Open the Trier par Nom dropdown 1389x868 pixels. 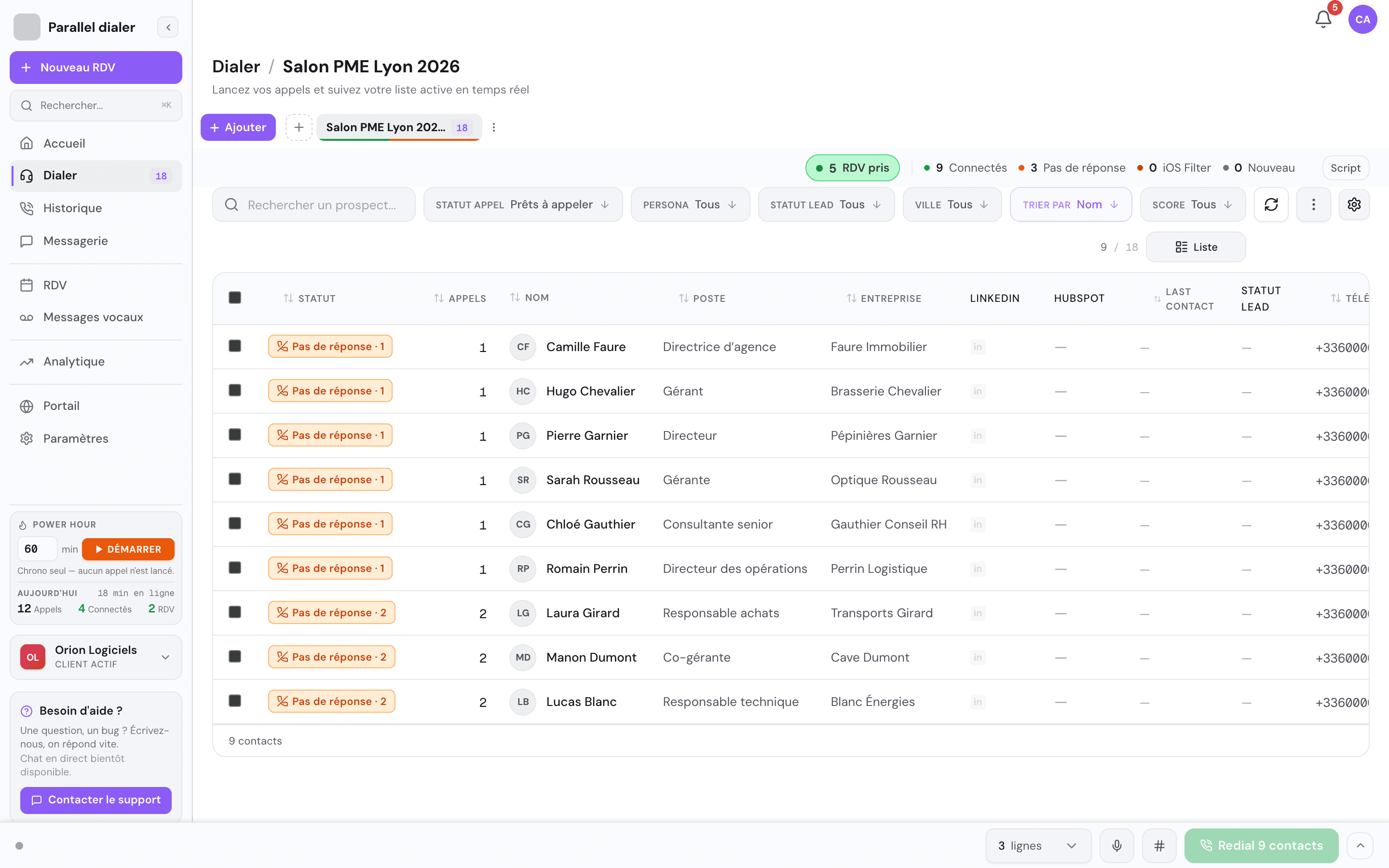[1071, 204]
